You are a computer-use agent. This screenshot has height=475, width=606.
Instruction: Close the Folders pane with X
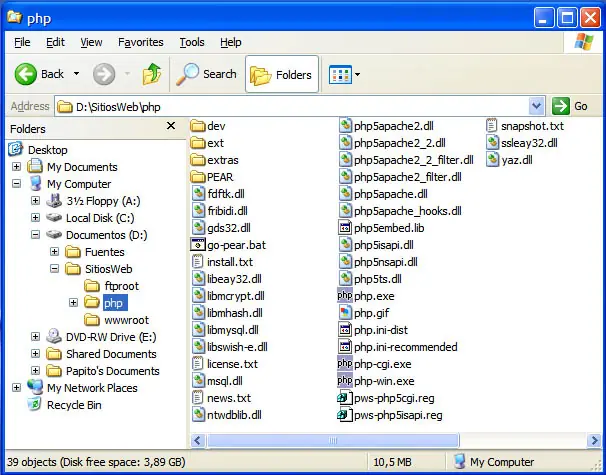click(171, 126)
